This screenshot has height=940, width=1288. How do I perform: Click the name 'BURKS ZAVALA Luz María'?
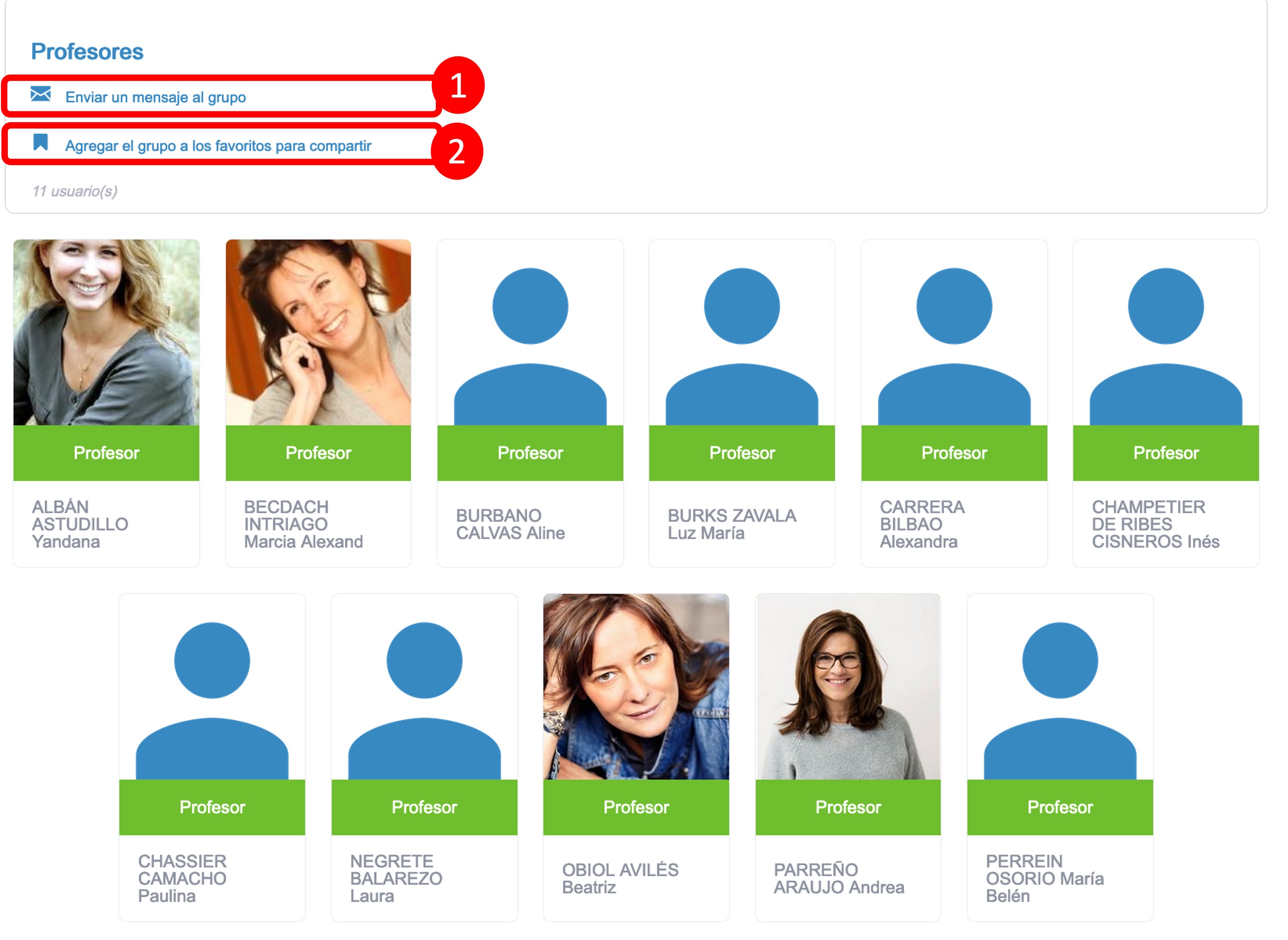tap(731, 524)
